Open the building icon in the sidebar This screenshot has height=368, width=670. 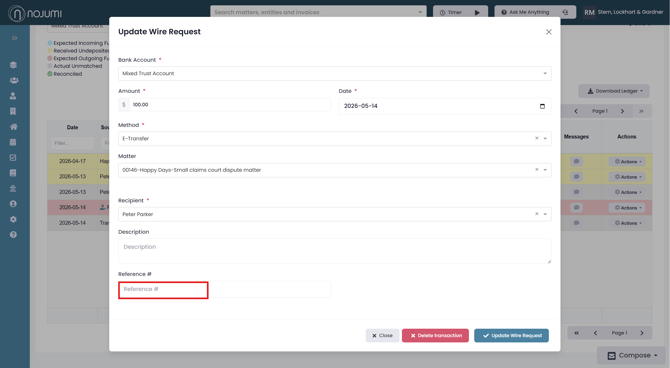pyautogui.click(x=13, y=111)
